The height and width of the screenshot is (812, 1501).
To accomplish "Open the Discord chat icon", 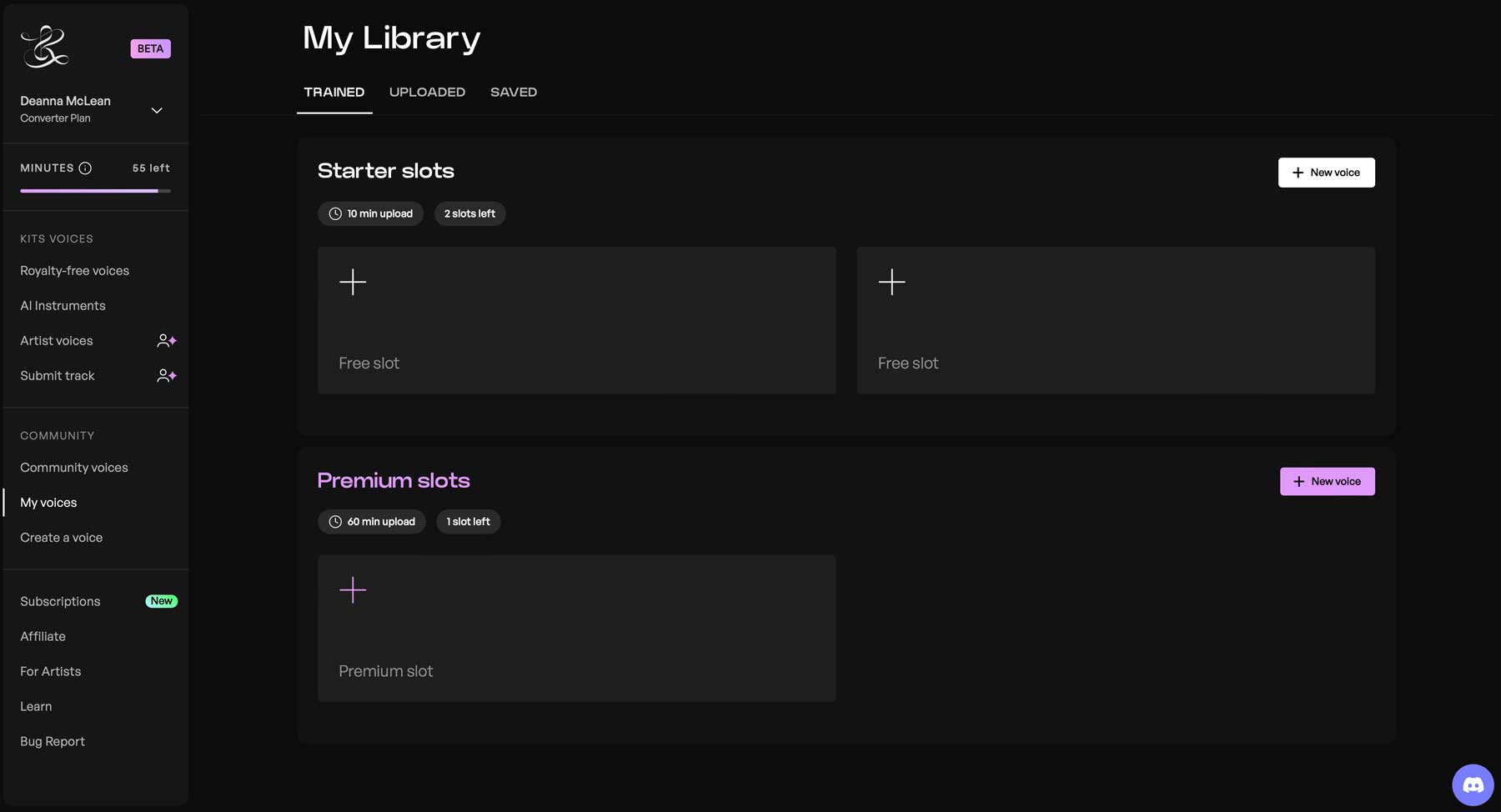I will pos(1473,784).
